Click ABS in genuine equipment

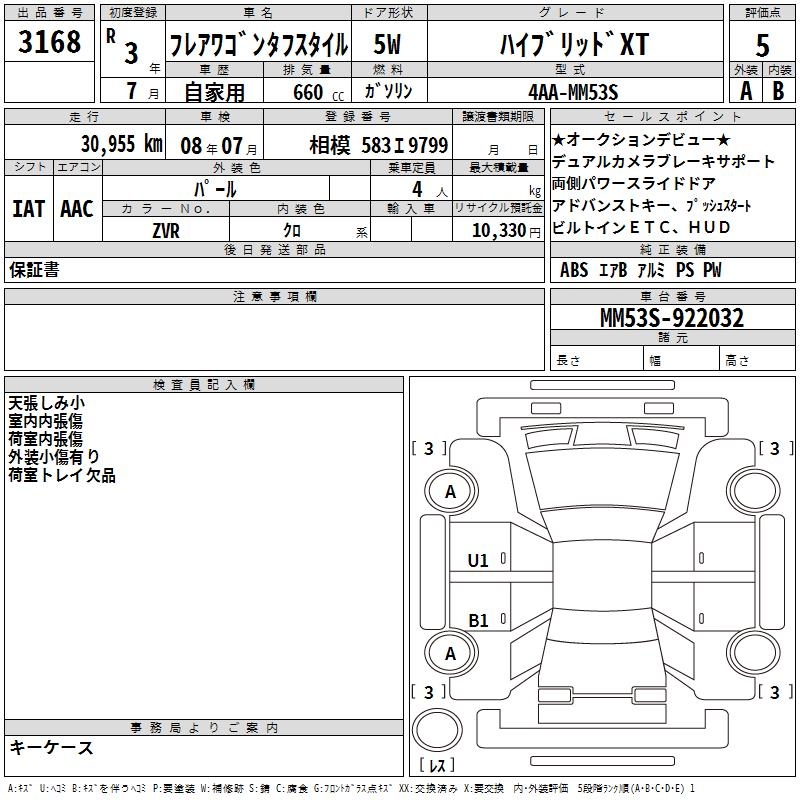[x=574, y=270]
